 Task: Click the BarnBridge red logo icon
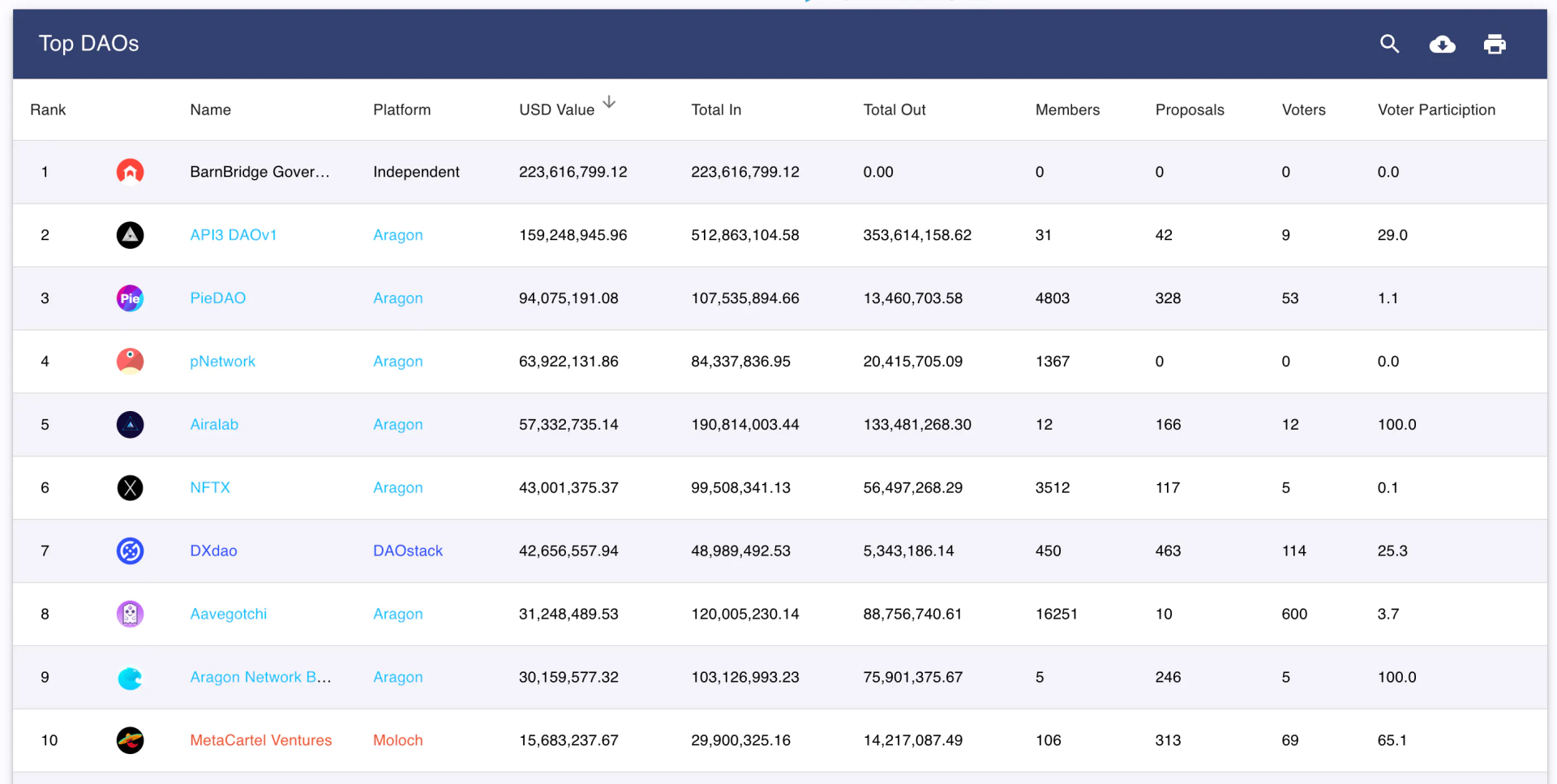tap(130, 172)
